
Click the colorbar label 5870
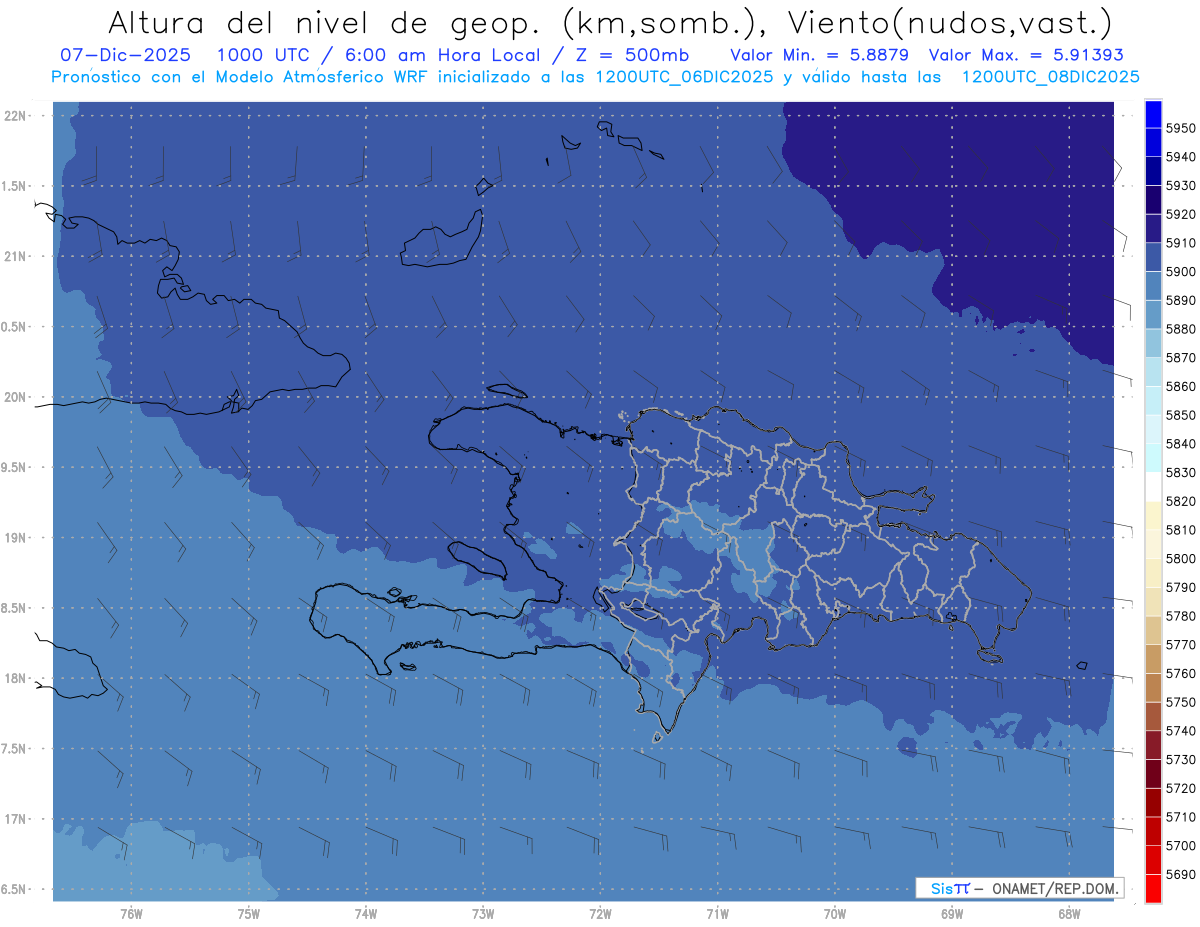(x=1181, y=357)
